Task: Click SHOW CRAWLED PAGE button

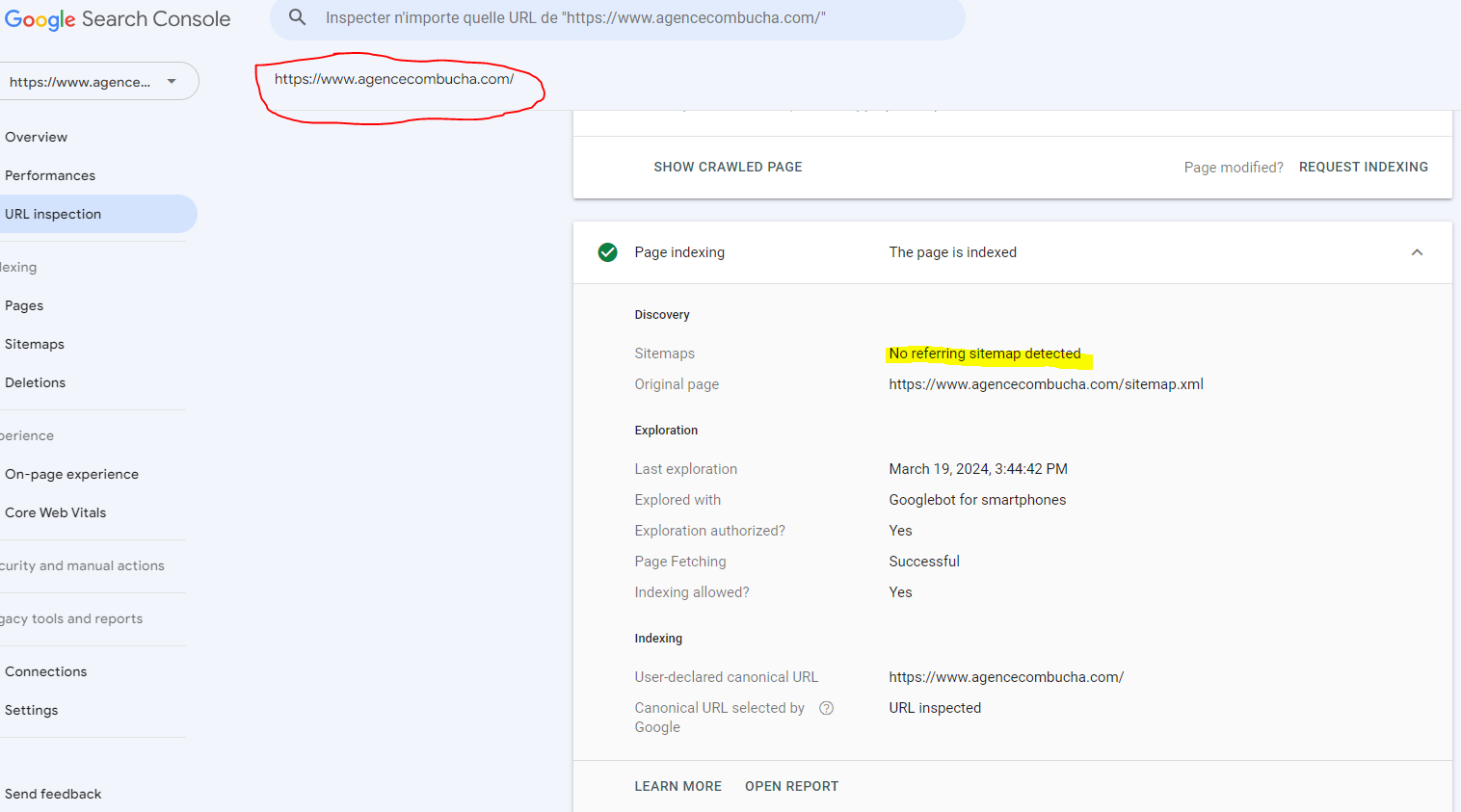Action: (728, 167)
